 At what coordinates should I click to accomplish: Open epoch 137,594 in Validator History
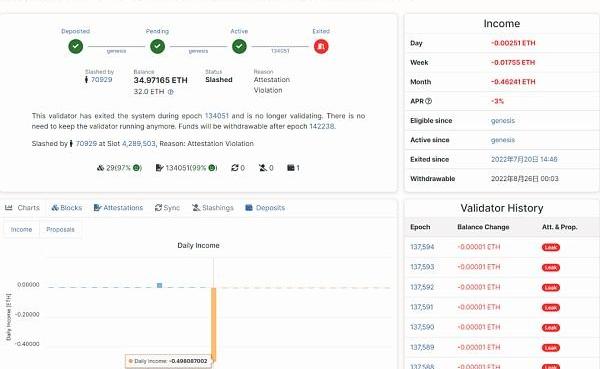[x=422, y=247]
